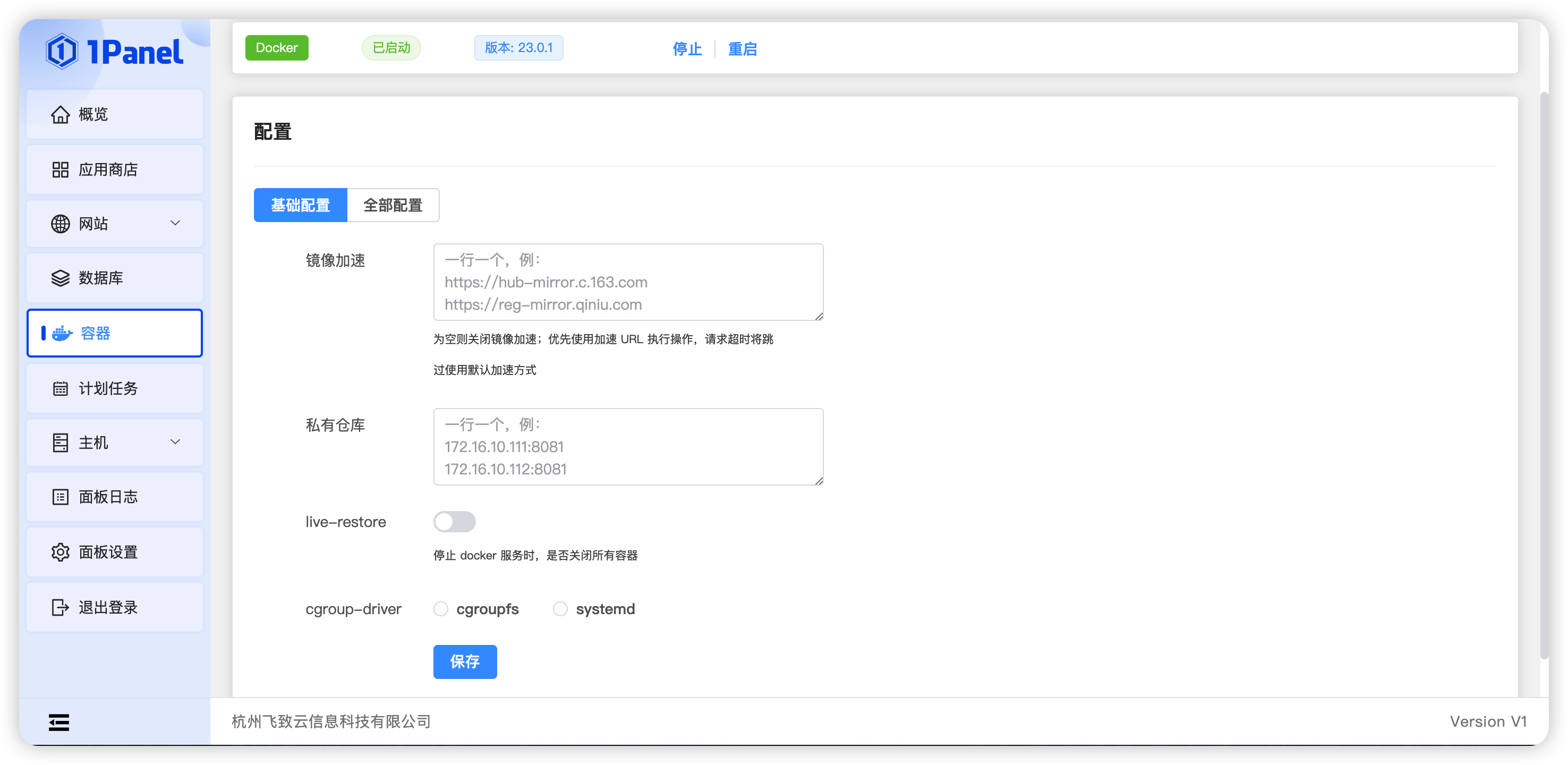
Task: Click the 版本: 23.0.1 version badge
Action: tap(518, 47)
